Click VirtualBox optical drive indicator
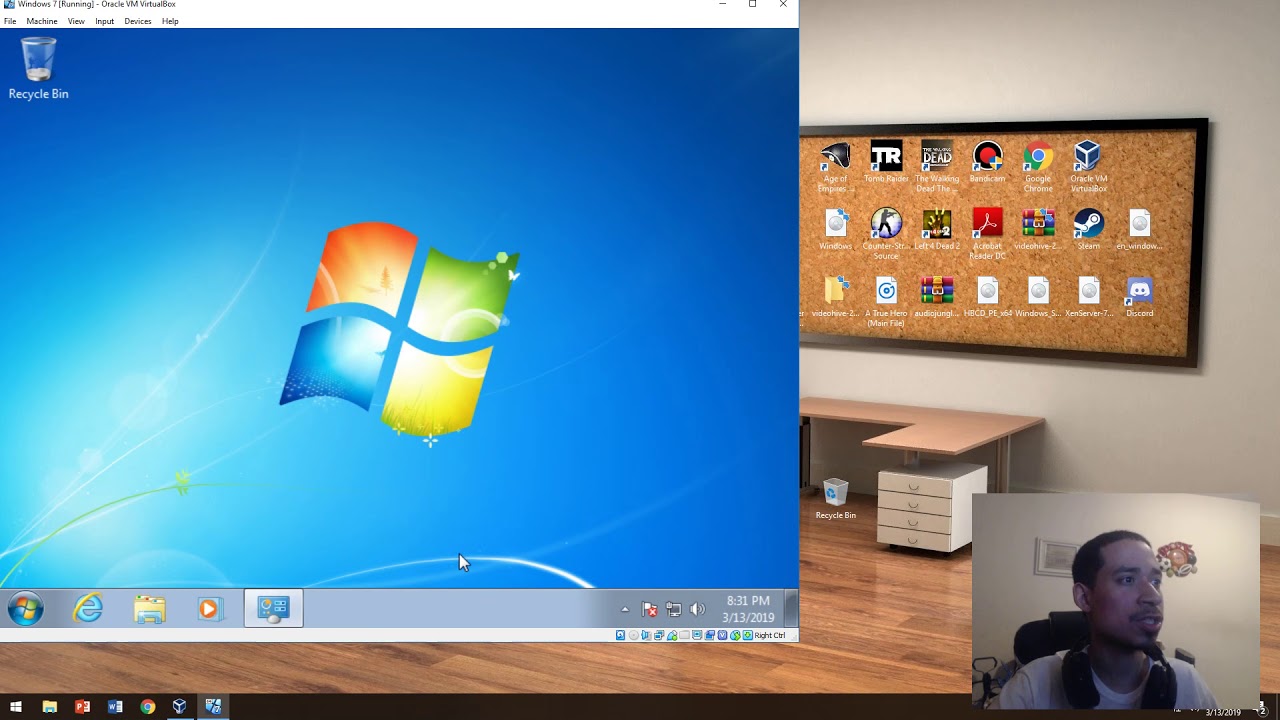The width and height of the screenshot is (1280, 720). (633, 635)
